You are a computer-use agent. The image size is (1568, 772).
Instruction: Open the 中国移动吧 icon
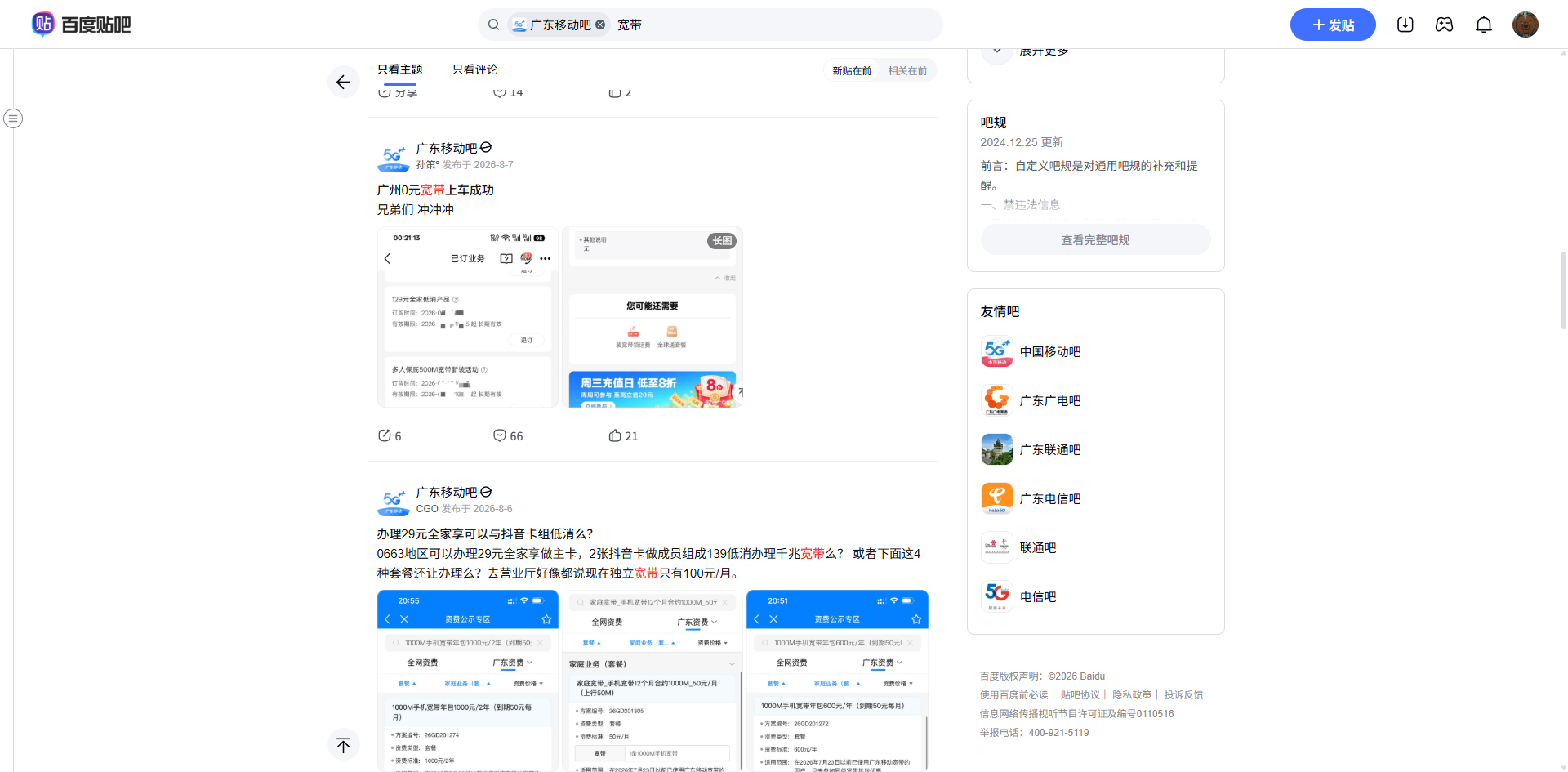tap(997, 352)
